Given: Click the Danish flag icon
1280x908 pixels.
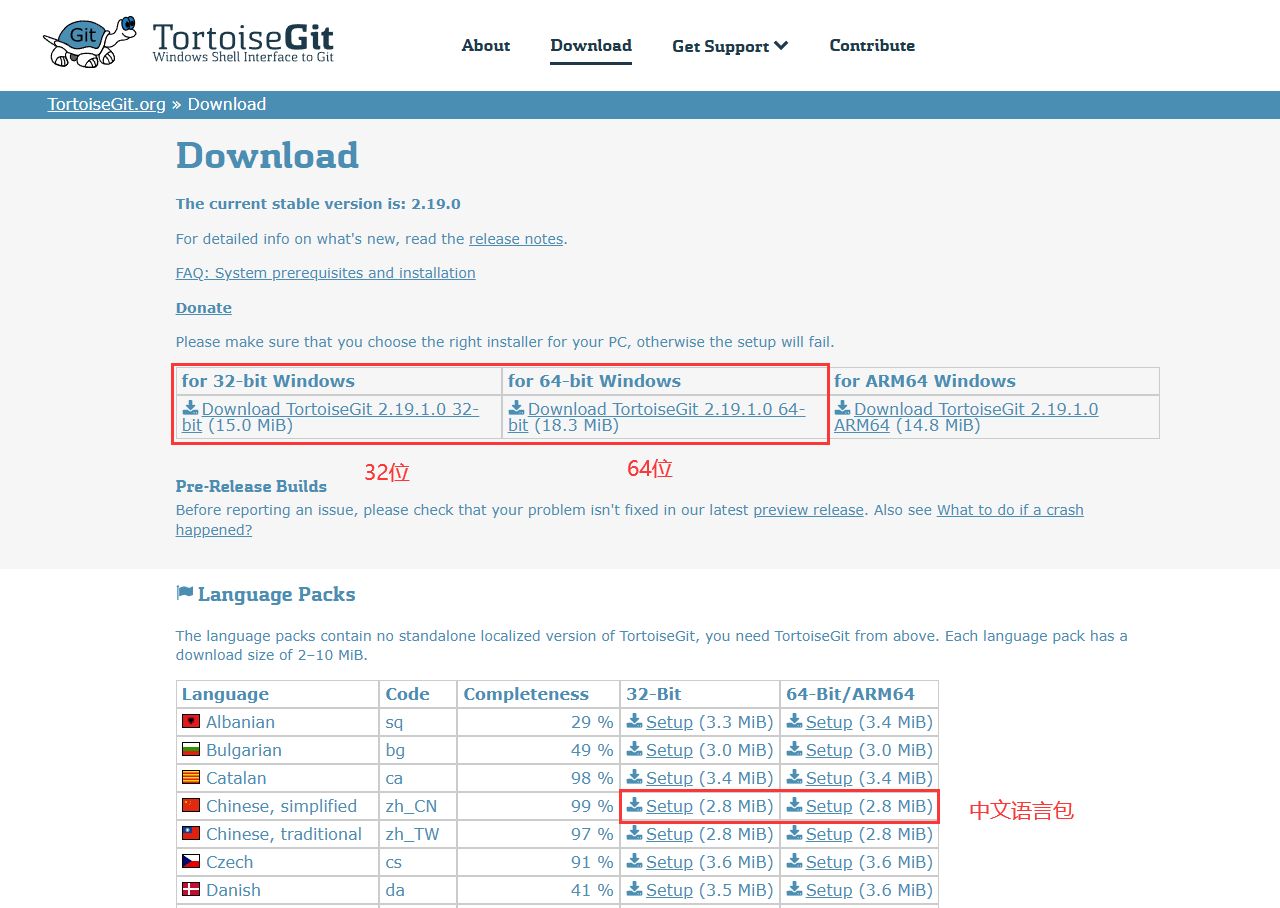Looking at the screenshot, I should tap(191, 890).
